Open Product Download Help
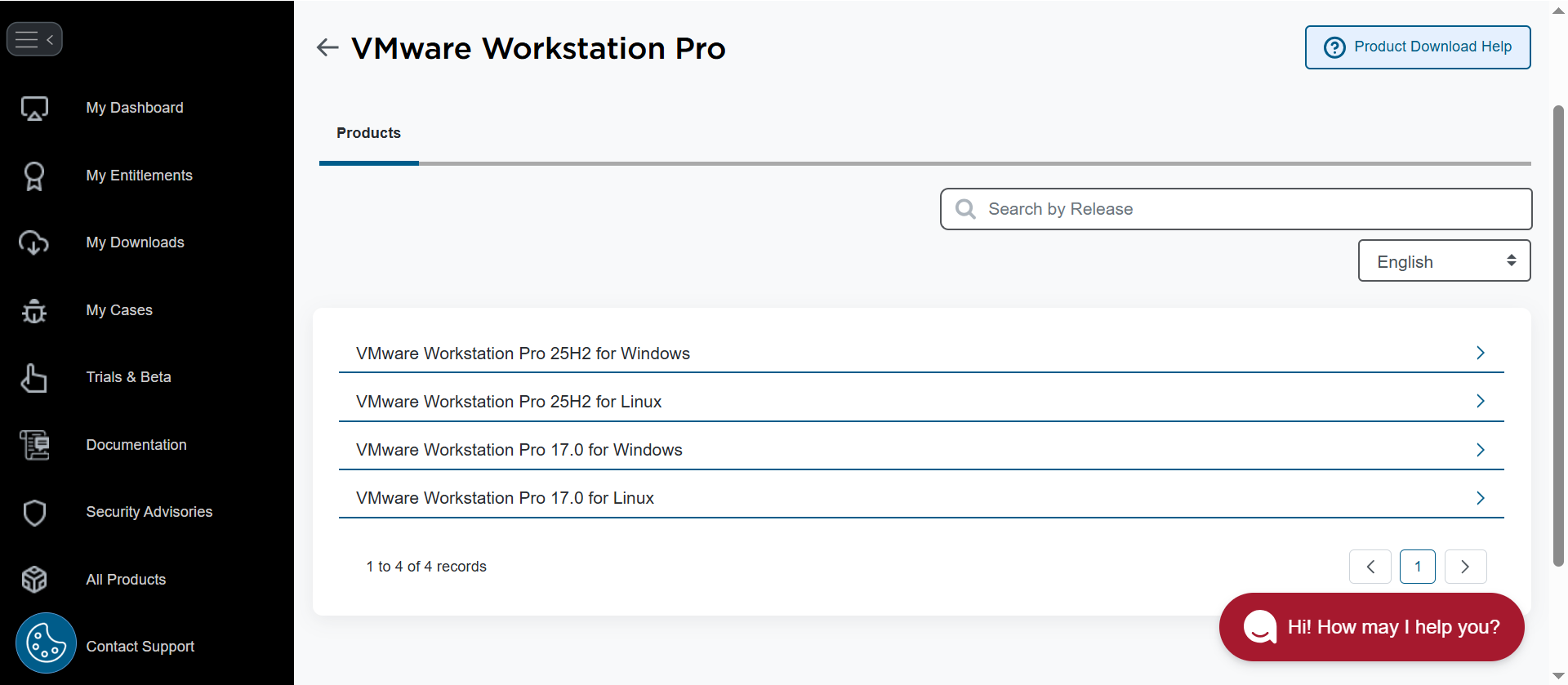This screenshot has height=685, width=1568. coord(1418,47)
